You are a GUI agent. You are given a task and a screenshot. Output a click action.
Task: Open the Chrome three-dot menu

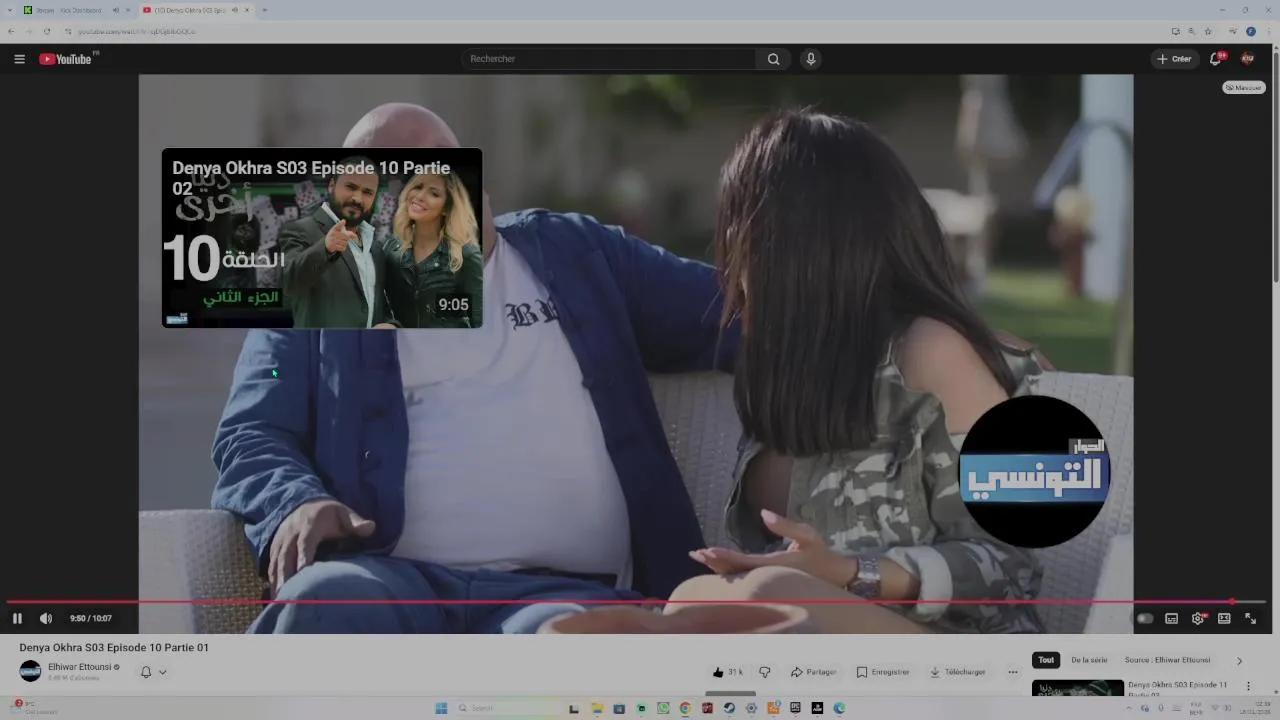1268,31
